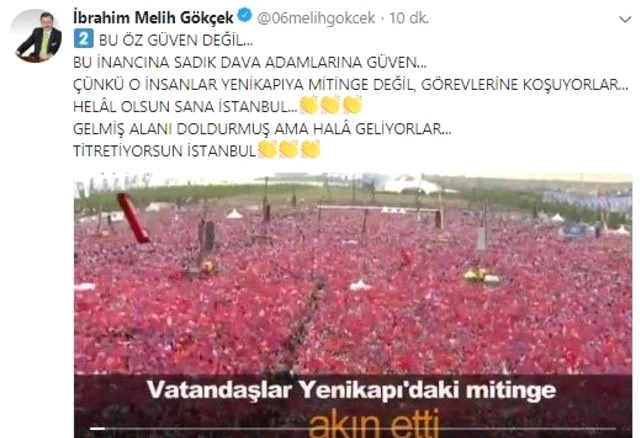Screen dimensions: 640x438
Task: Open İbrahim Melih Gökçek's profile avatar
Action: pyautogui.click(x=38, y=36)
